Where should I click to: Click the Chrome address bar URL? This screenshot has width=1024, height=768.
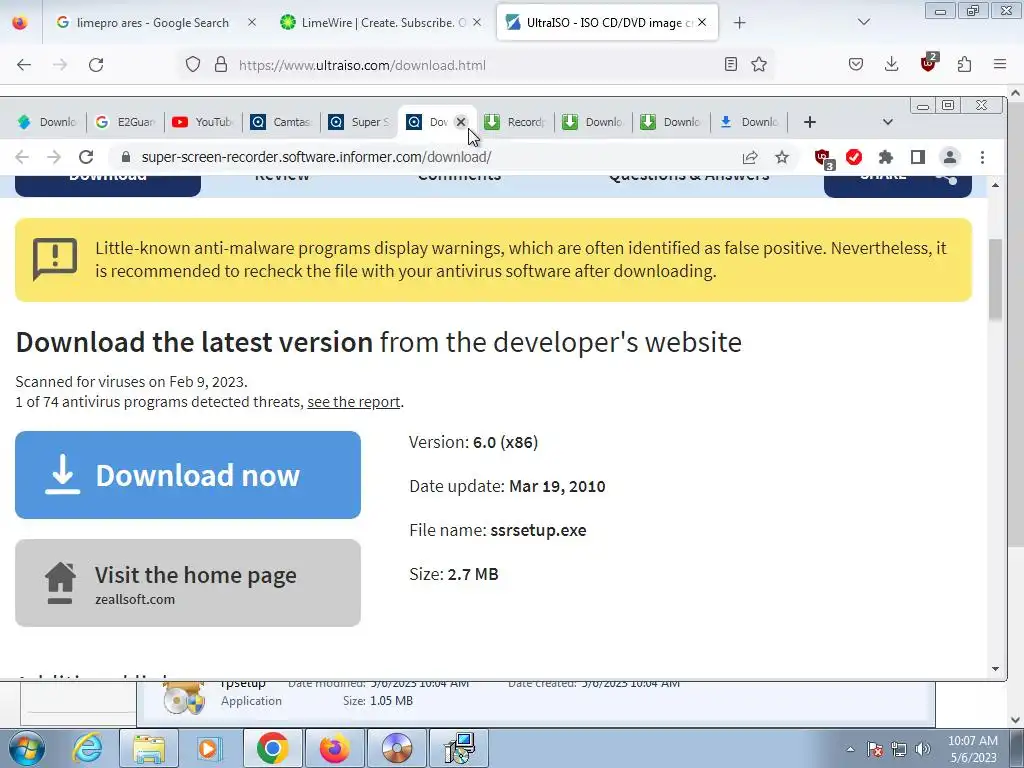tap(316, 157)
